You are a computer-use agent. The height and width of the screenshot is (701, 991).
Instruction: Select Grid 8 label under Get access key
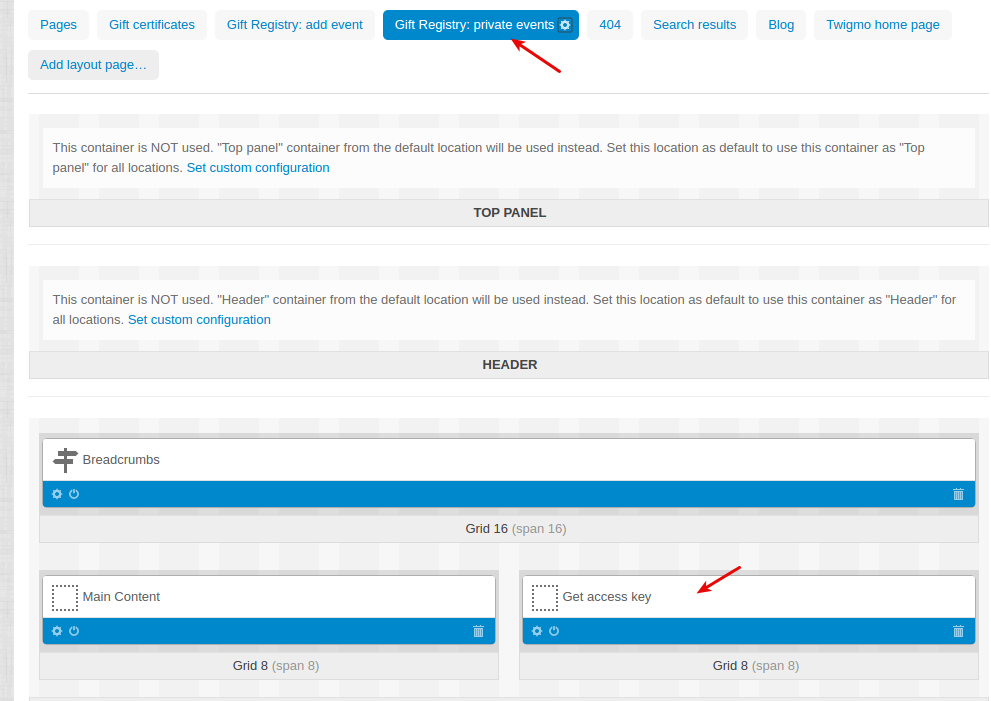(756, 666)
